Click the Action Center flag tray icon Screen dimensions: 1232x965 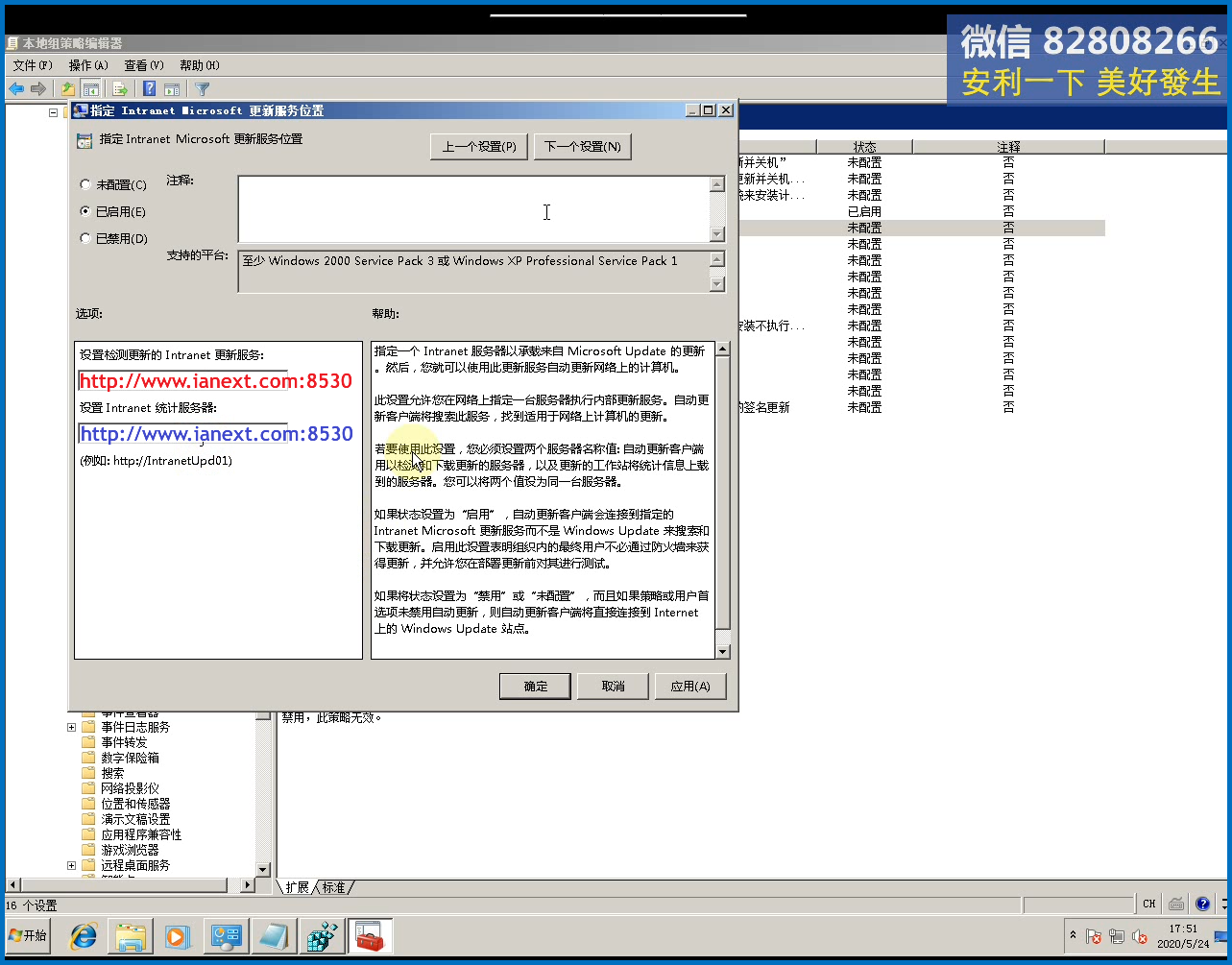pyautogui.click(x=1094, y=936)
